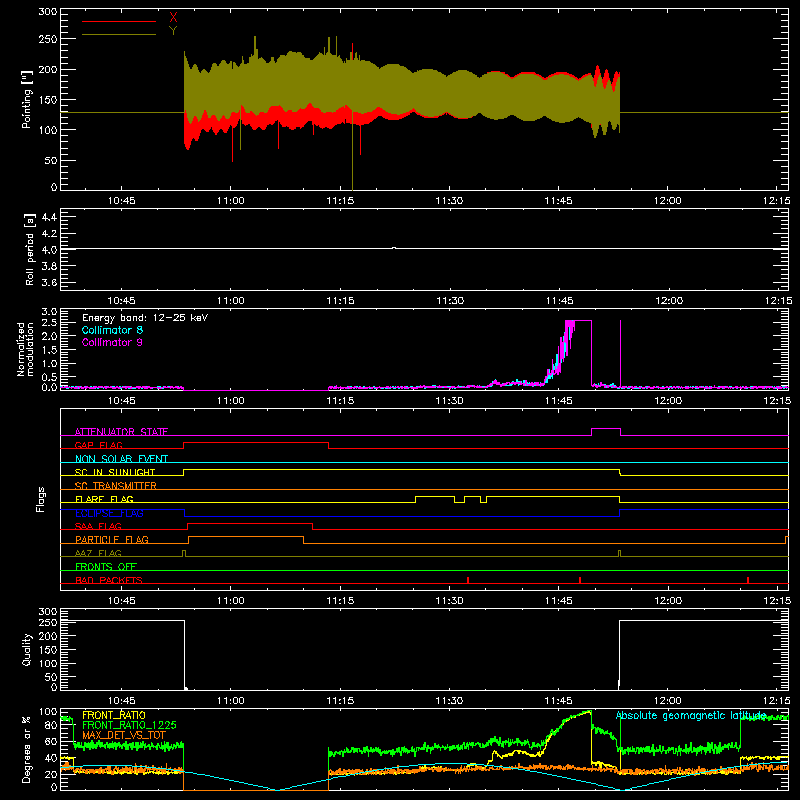Click the '150' tick on the Pointing axis
The width and height of the screenshot is (800, 800).
[47, 99]
